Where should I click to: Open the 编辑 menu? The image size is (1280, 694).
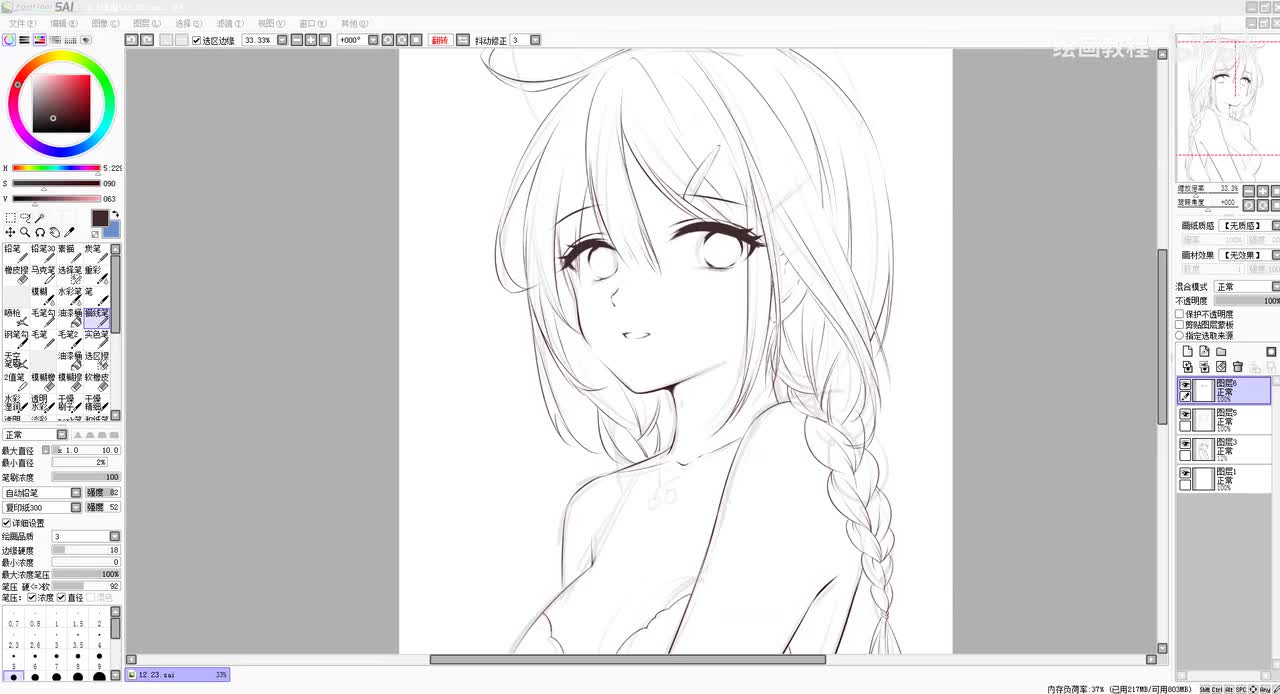pyautogui.click(x=64, y=23)
